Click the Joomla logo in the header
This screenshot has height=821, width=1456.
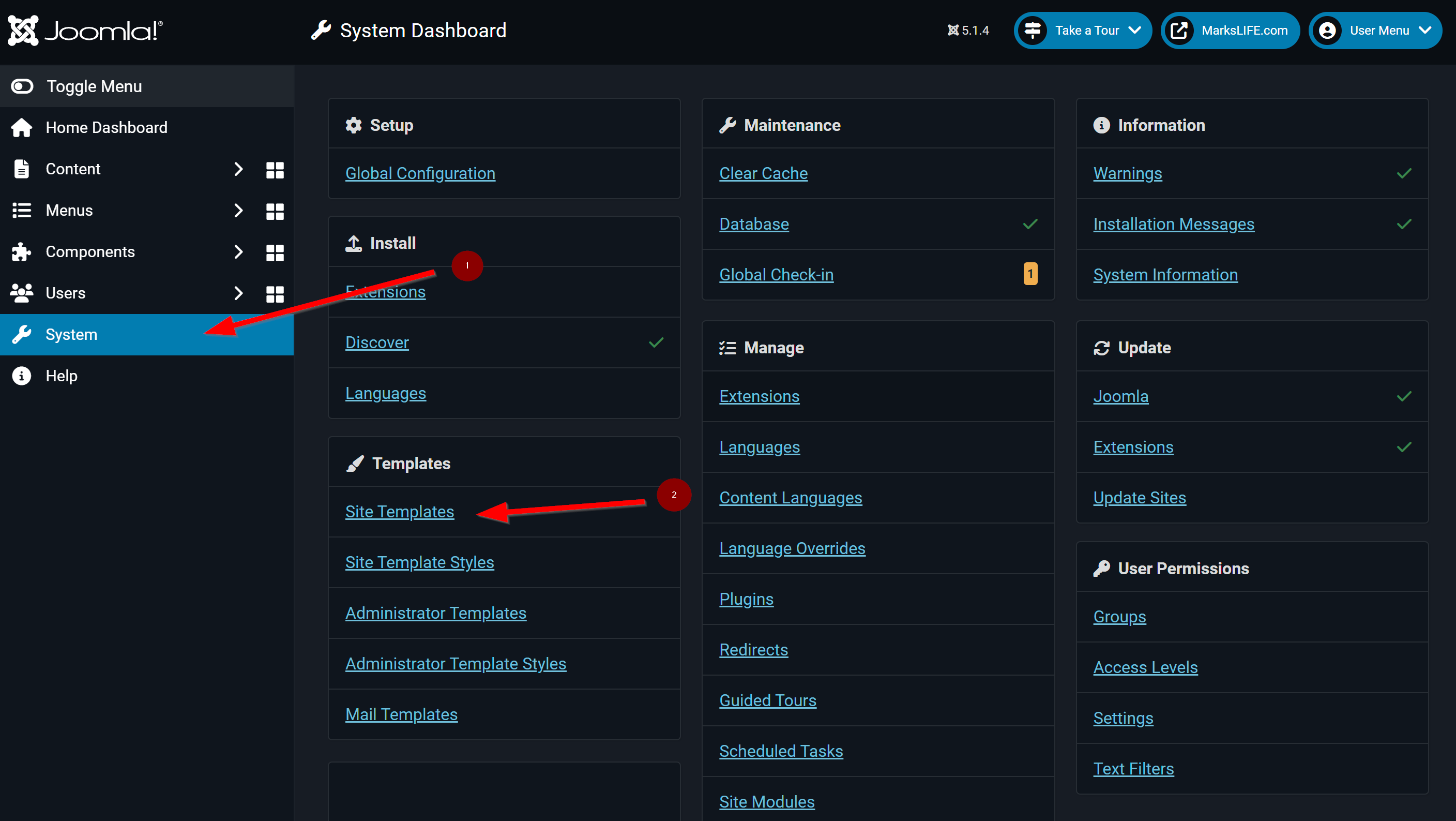[x=85, y=31]
